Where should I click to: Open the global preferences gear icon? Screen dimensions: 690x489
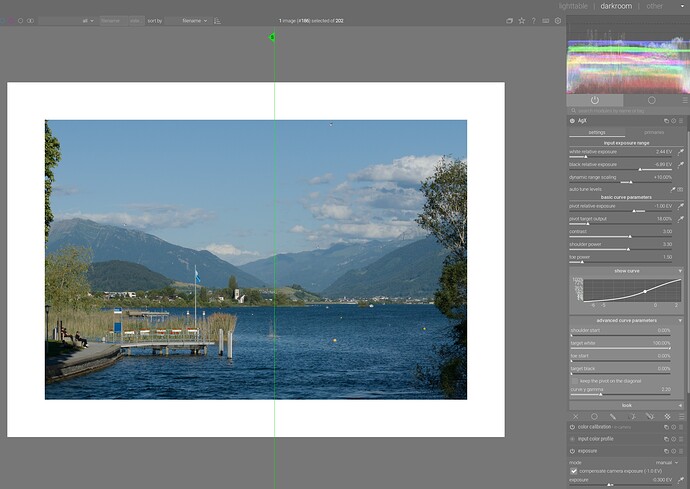pos(558,21)
